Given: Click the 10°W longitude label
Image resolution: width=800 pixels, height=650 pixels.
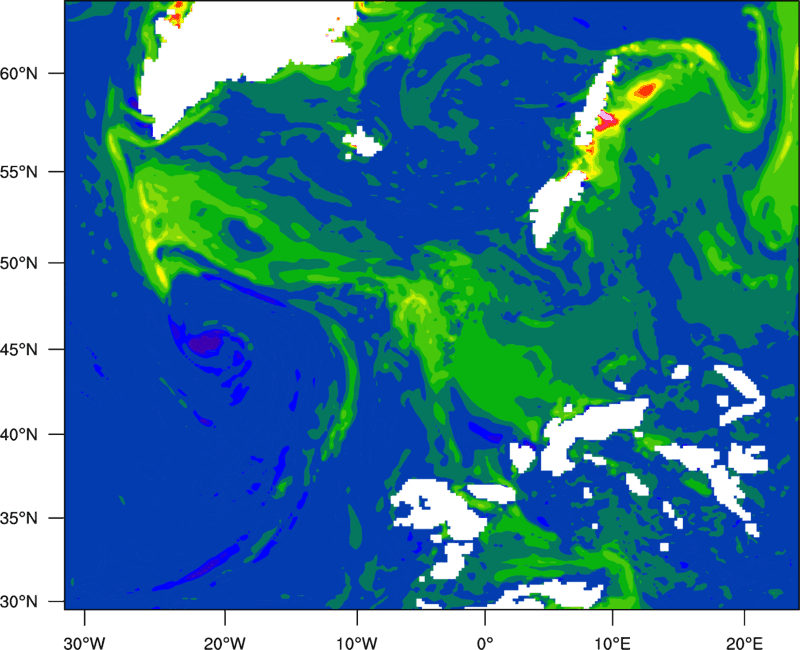Looking at the screenshot, I should pyautogui.click(x=357, y=643).
